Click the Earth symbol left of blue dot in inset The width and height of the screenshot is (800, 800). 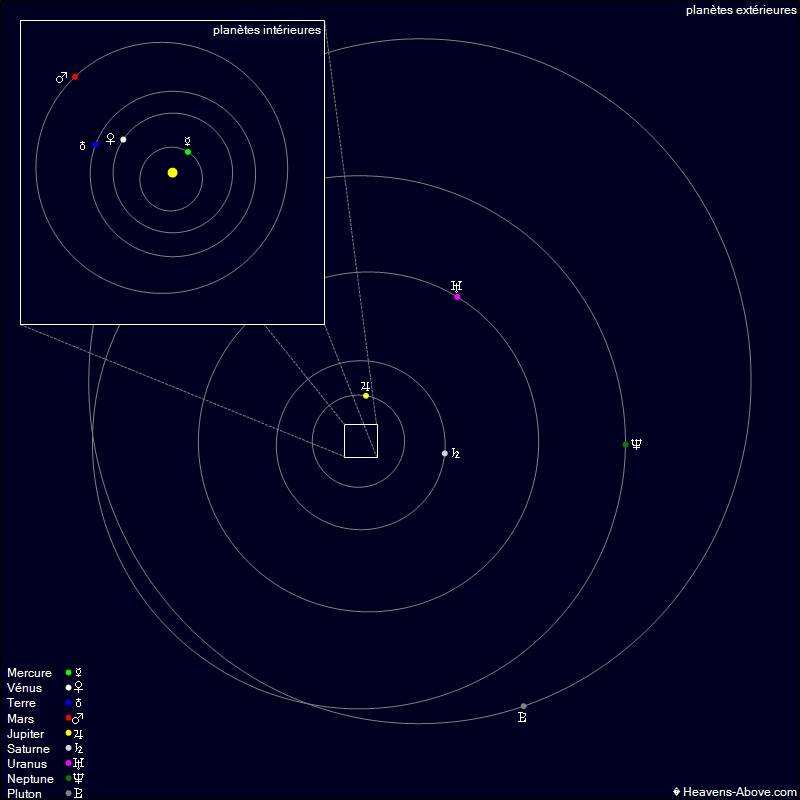[x=82, y=146]
